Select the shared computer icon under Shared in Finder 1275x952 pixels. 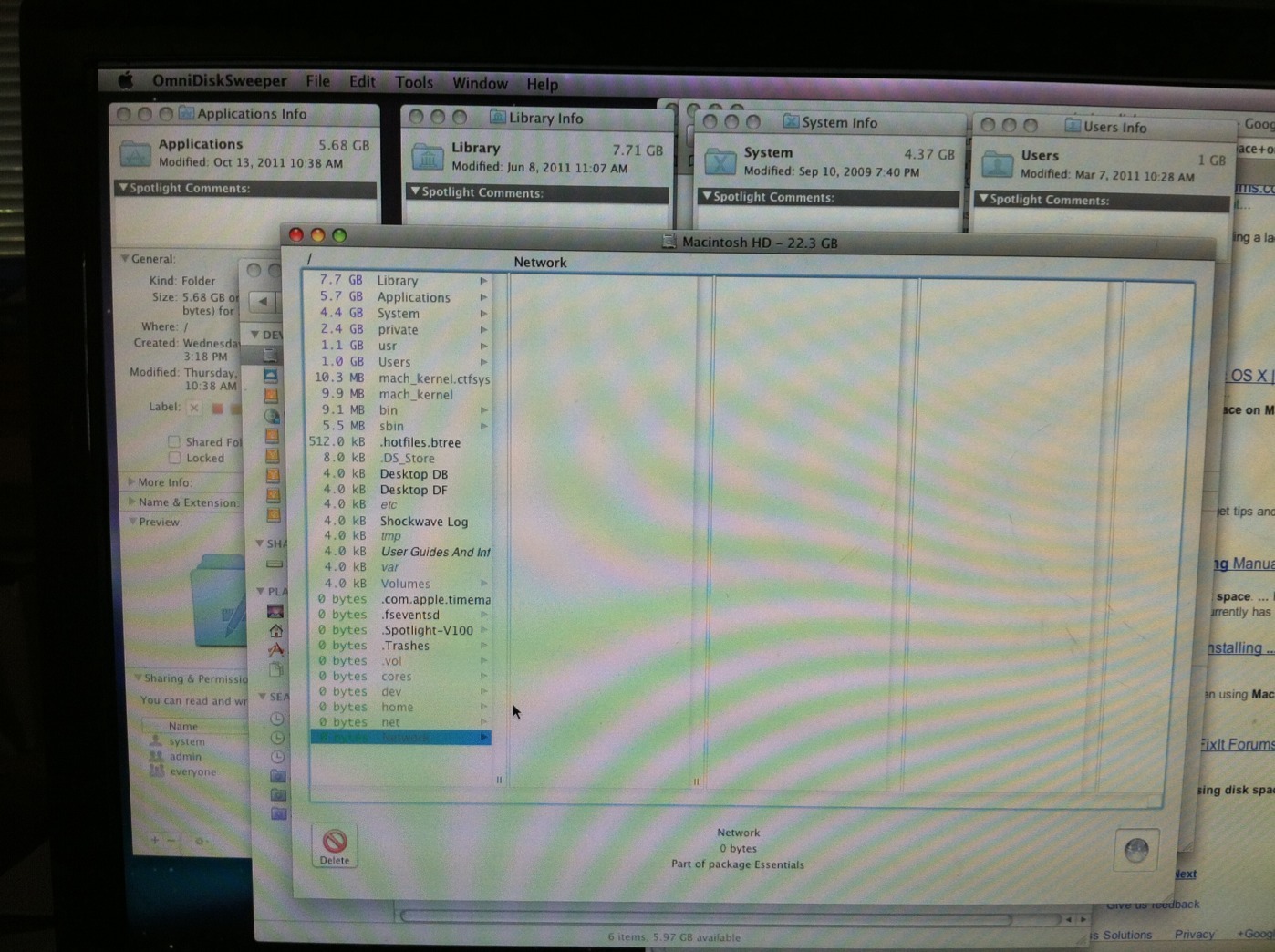pyautogui.click(x=274, y=564)
